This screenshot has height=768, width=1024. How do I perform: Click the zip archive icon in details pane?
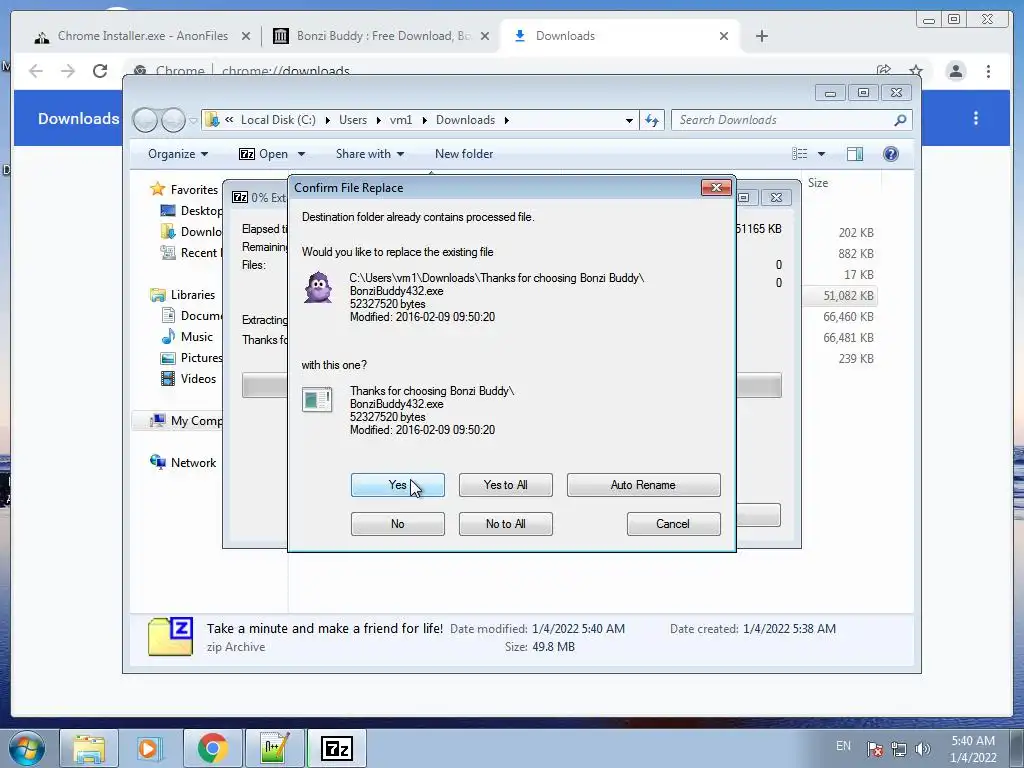pos(170,636)
